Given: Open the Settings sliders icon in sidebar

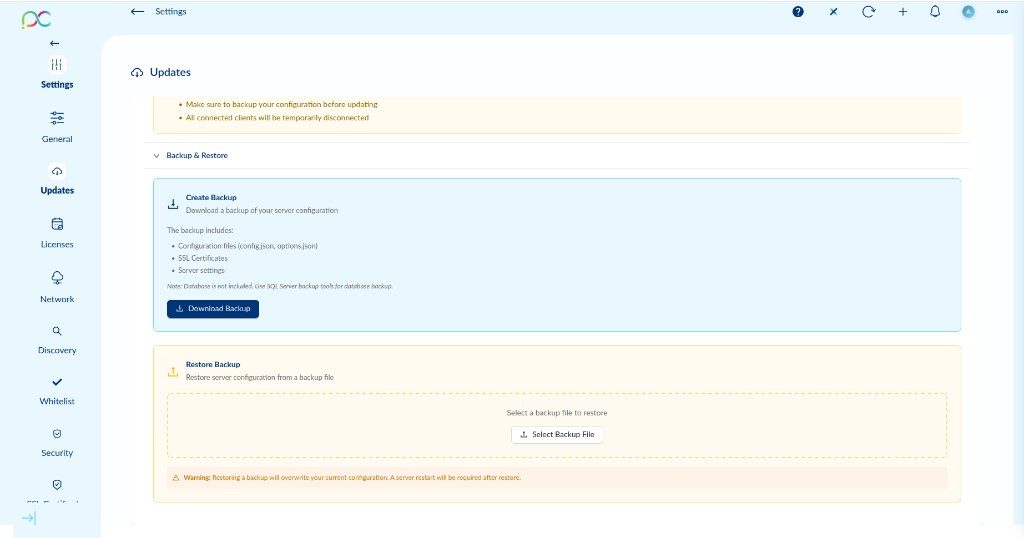Looking at the screenshot, I should (57, 65).
